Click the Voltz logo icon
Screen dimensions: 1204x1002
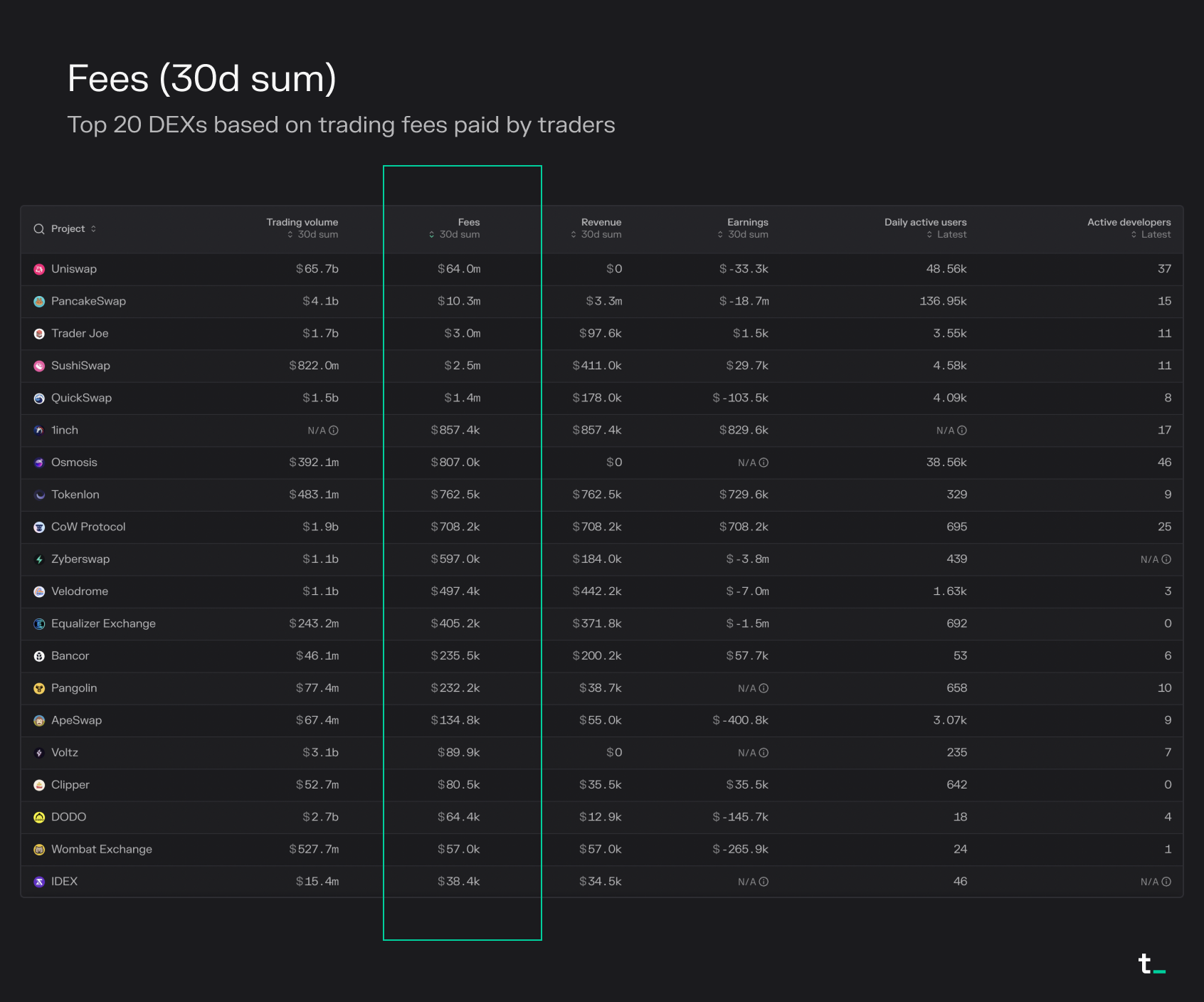[x=39, y=753]
